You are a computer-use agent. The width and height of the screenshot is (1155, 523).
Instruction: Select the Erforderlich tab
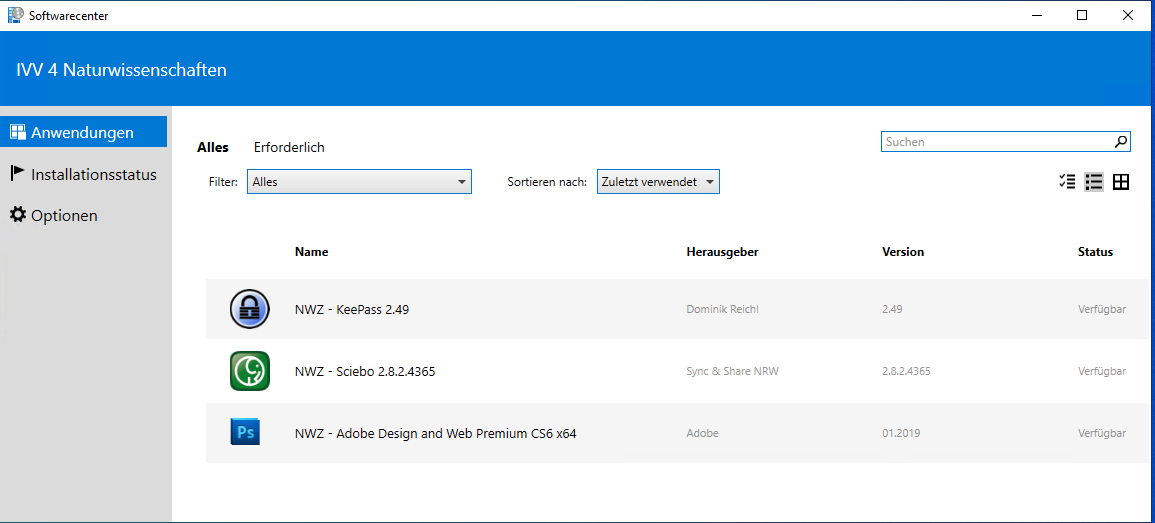[x=289, y=147]
